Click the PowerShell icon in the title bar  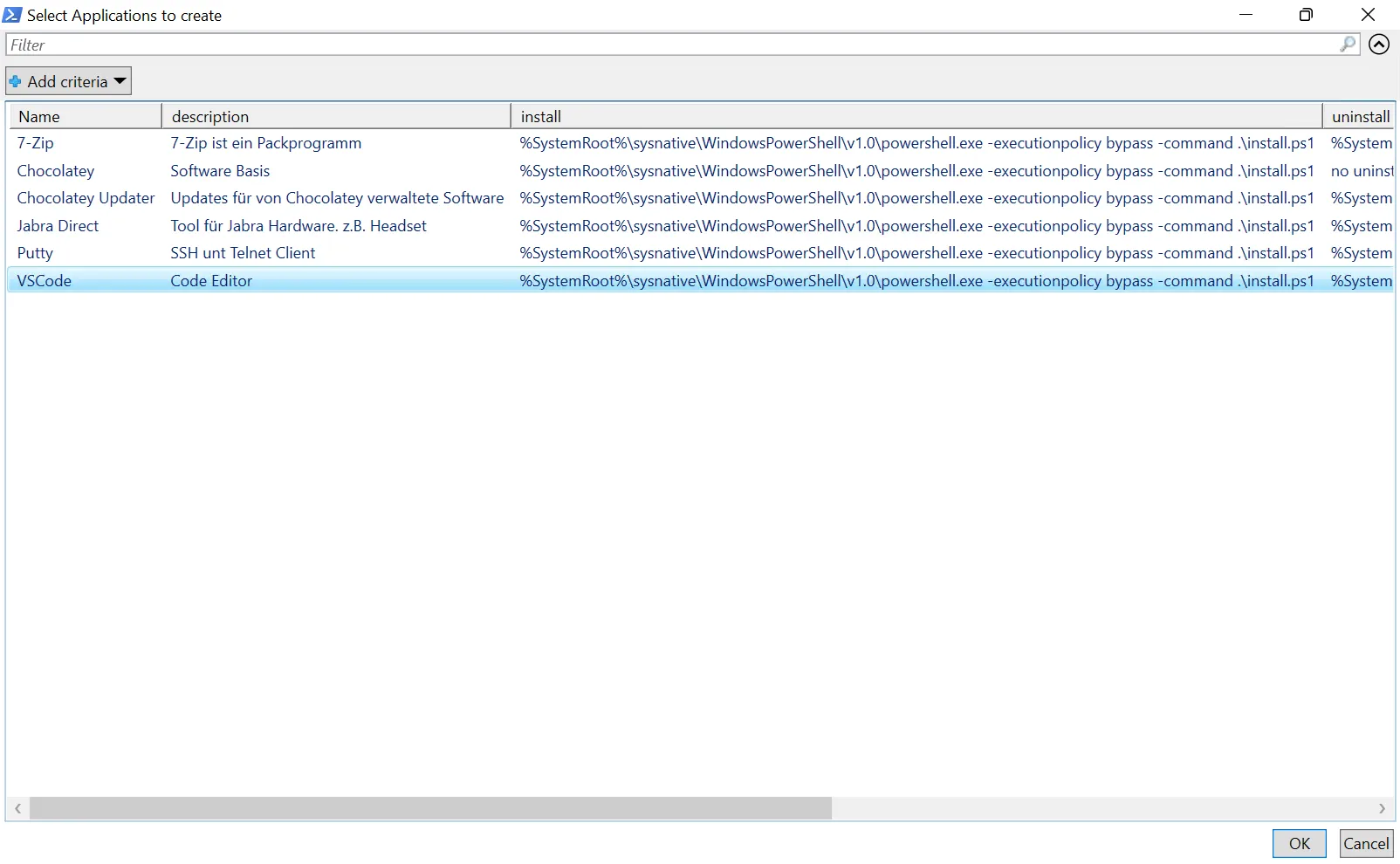pos(12,15)
